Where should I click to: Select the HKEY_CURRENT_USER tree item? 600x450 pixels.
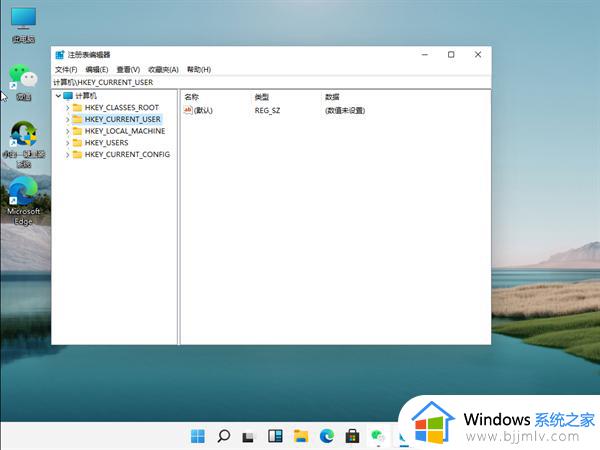(122, 119)
